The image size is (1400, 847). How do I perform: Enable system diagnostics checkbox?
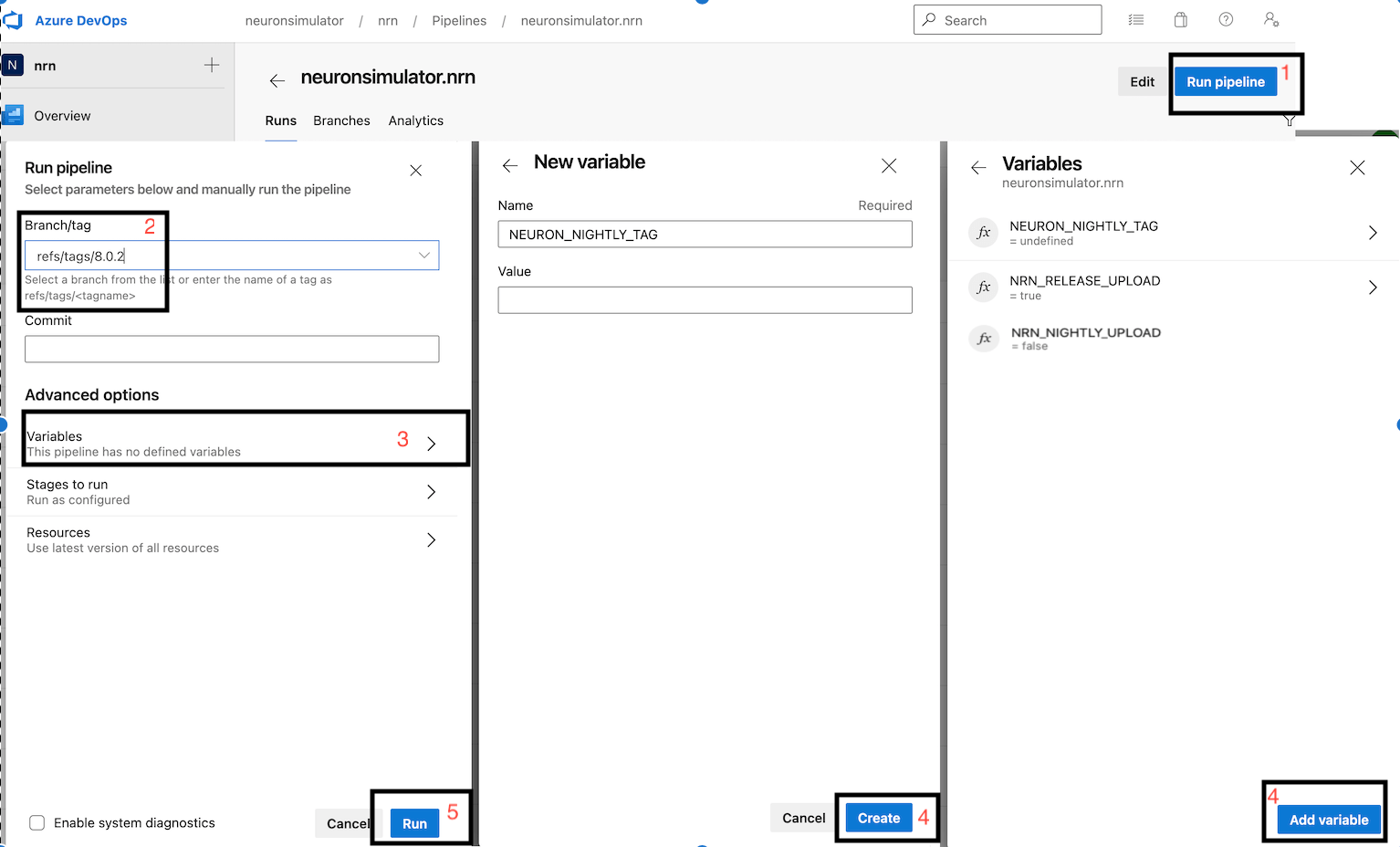37,822
